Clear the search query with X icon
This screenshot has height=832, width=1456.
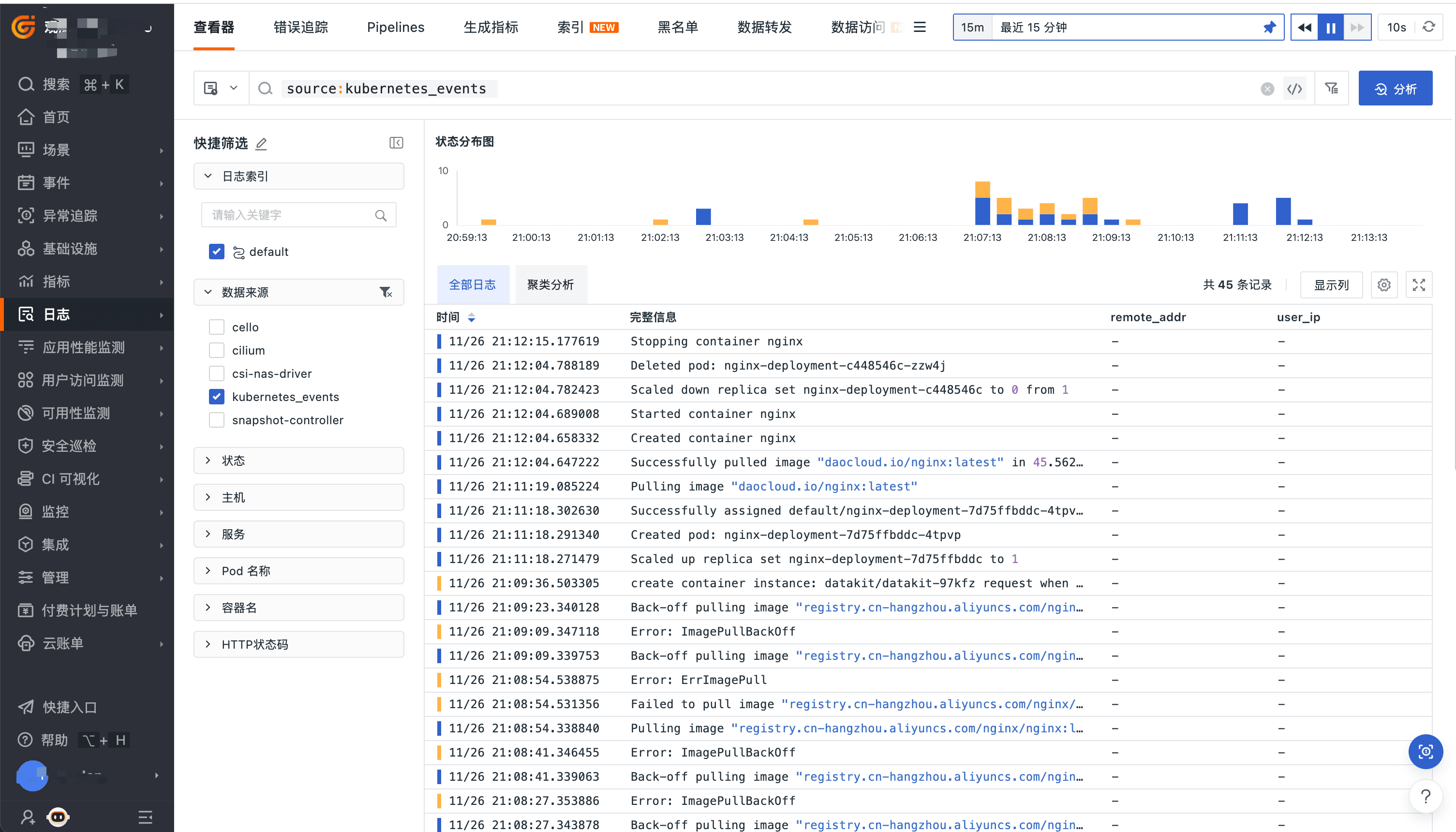1267,89
